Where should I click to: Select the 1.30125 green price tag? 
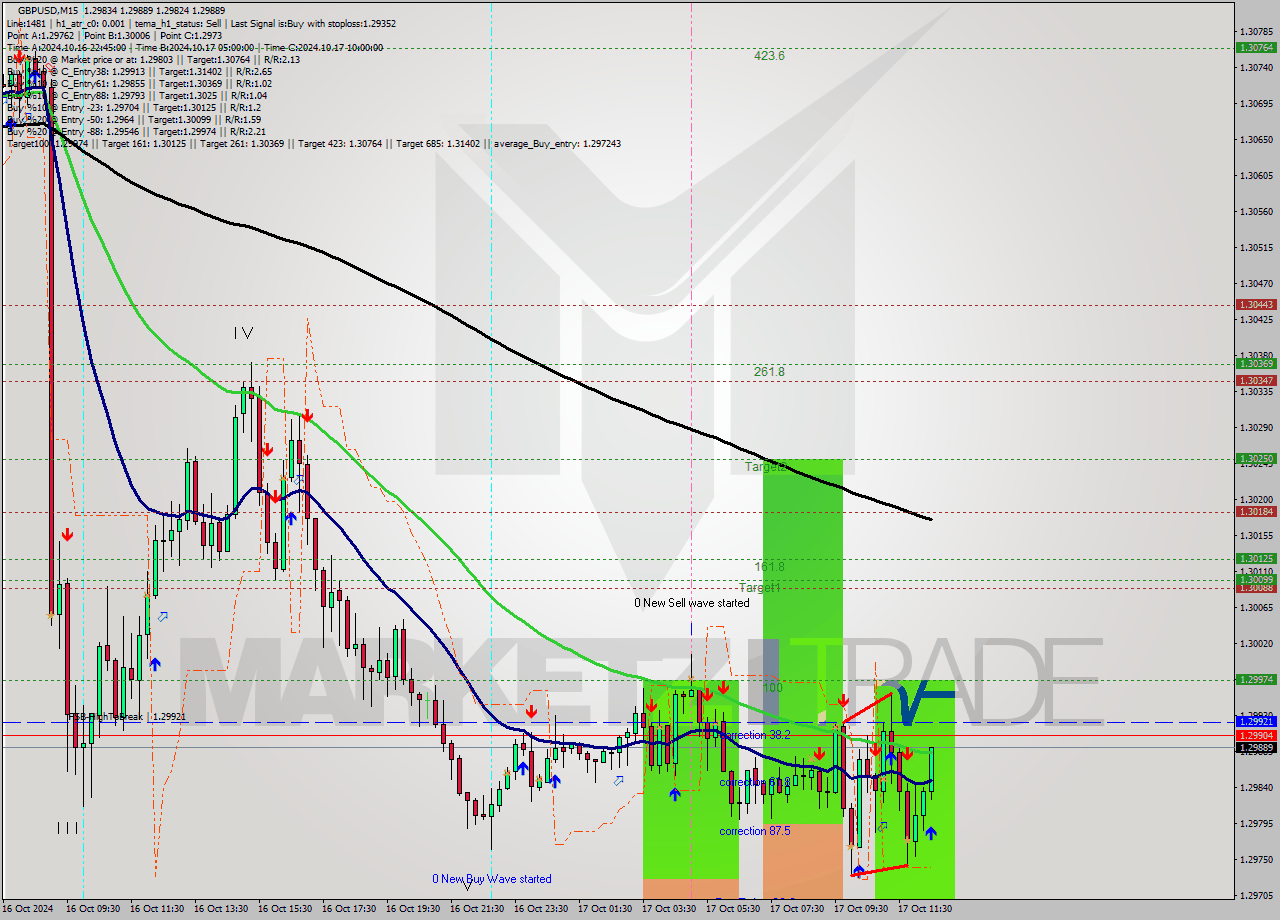point(1255,559)
